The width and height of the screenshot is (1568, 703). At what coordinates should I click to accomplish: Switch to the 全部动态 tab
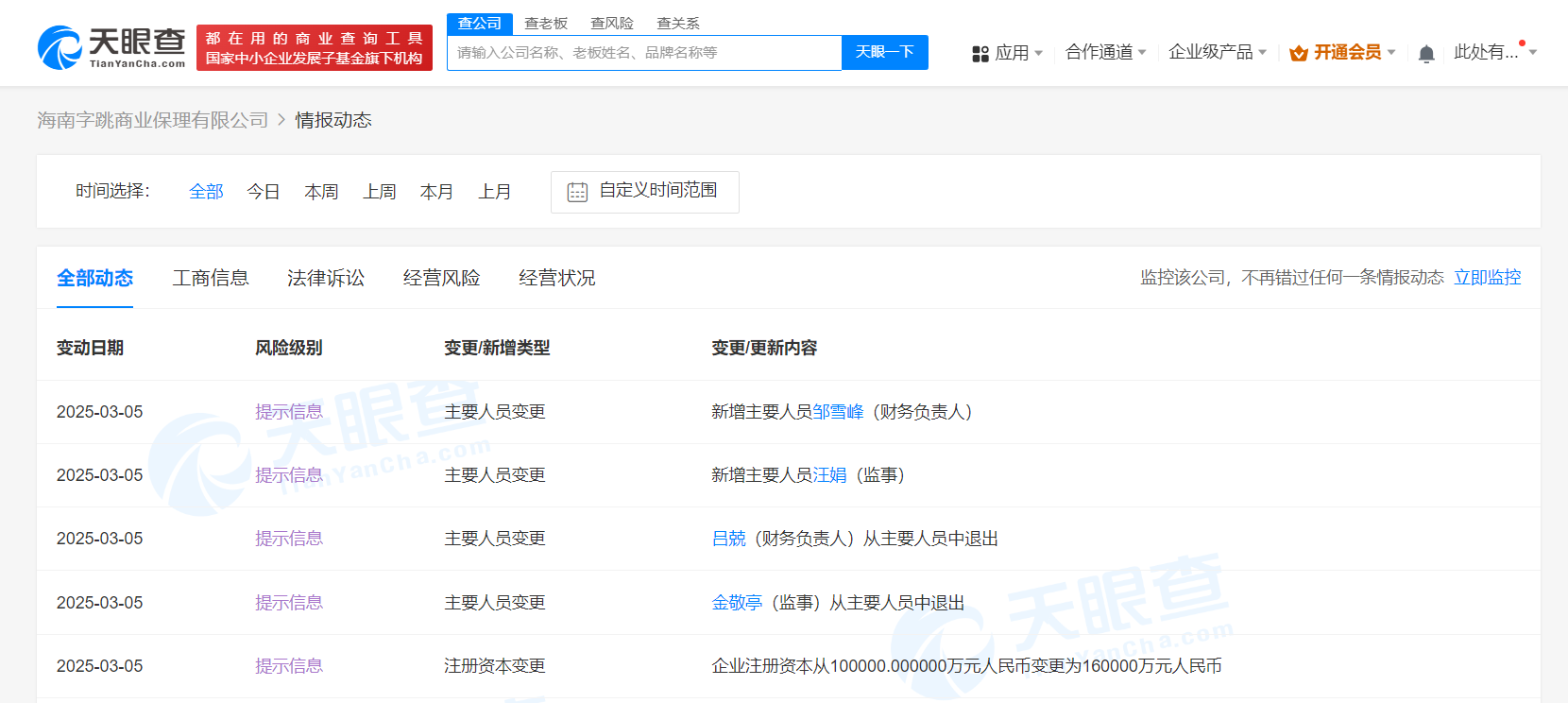94,278
